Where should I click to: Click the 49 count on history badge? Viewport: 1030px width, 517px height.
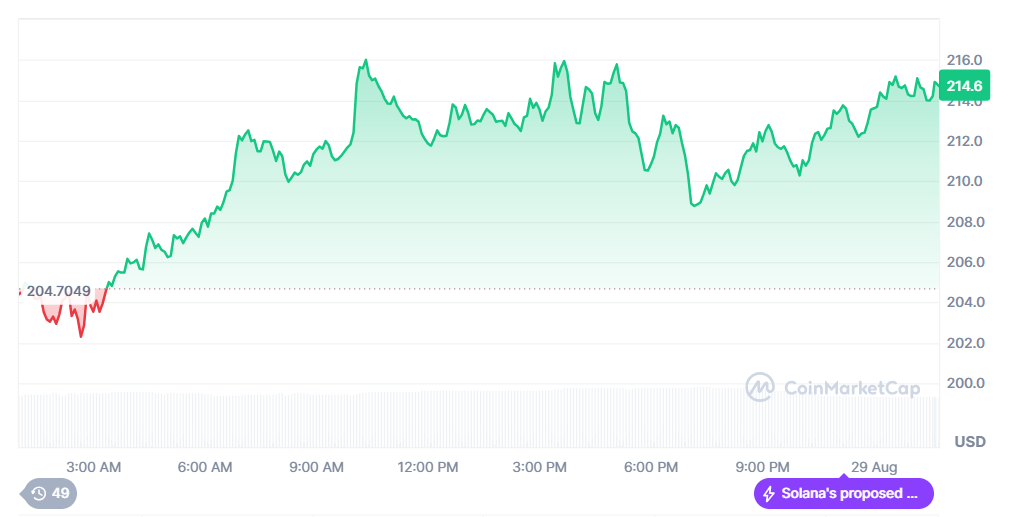click(60, 493)
